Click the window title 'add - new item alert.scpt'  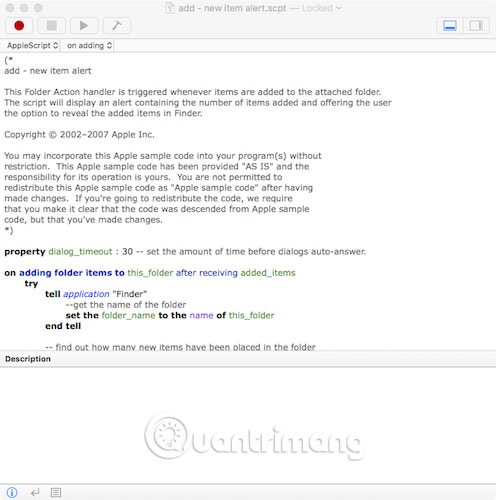232,8
